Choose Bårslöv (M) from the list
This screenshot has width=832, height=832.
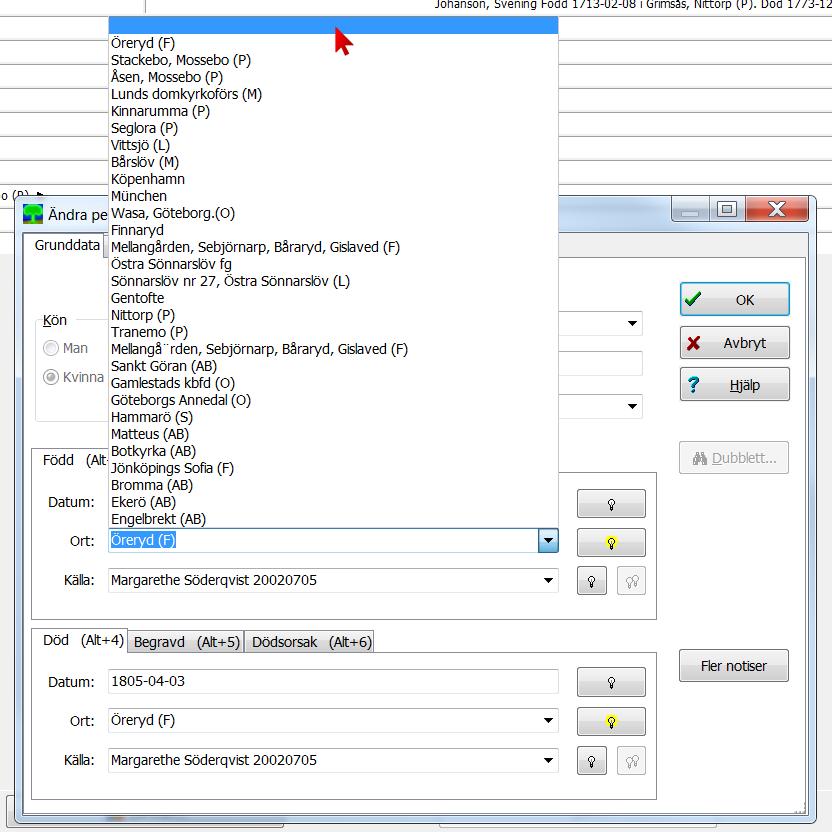coord(333,162)
